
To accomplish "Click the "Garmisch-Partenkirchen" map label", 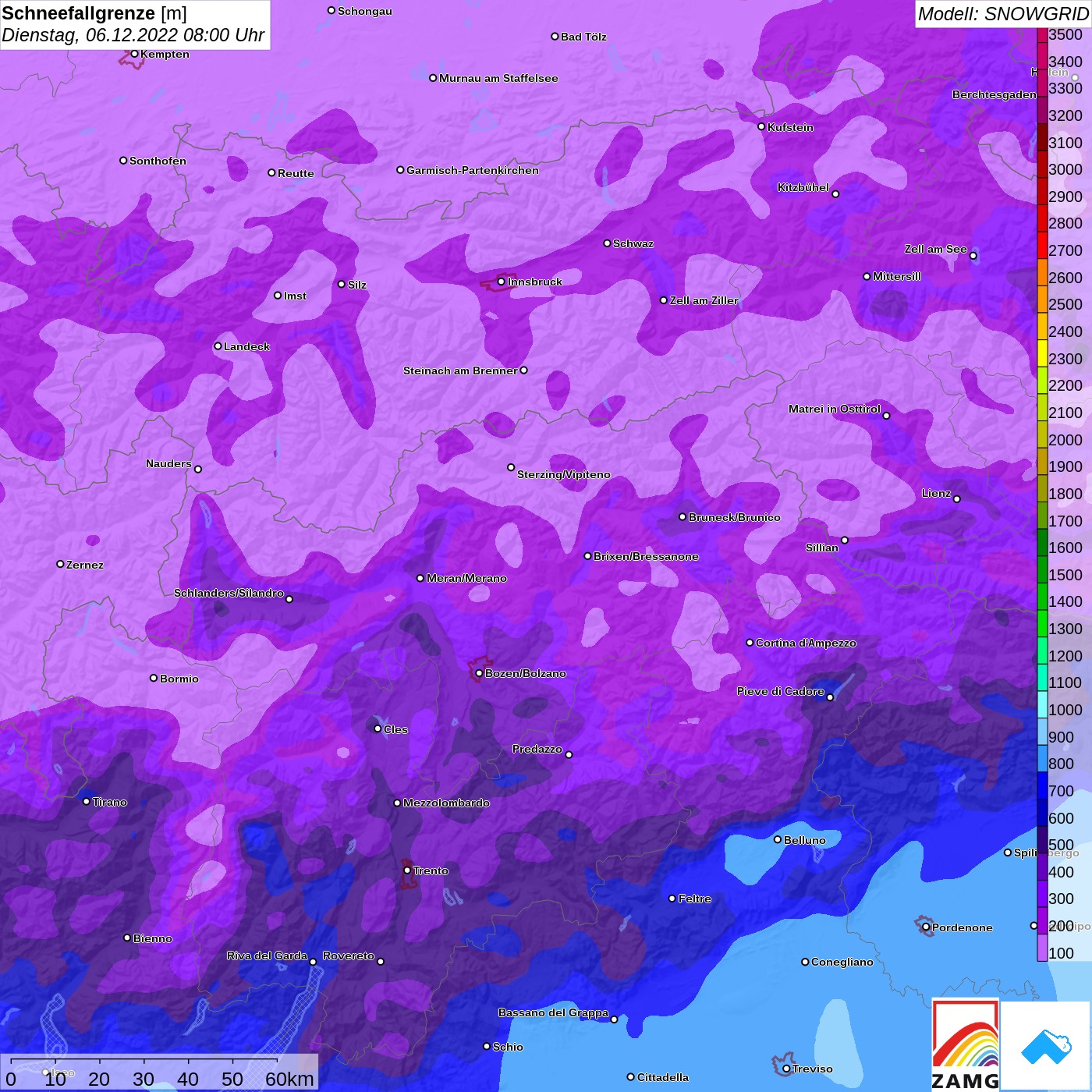I will point(473,170).
